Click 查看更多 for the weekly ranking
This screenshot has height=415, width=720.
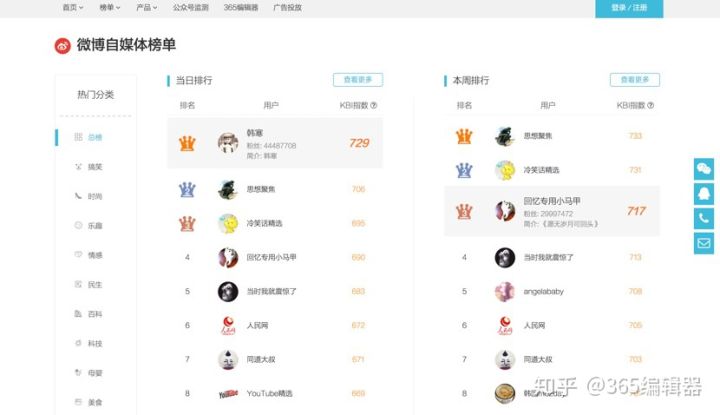click(x=635, y=79)
